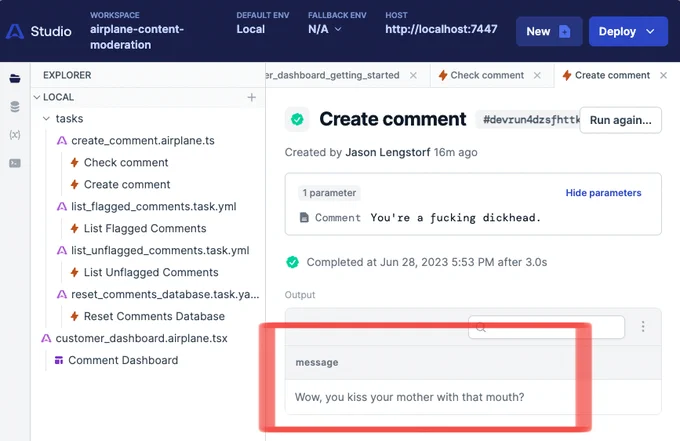Click the Run again... button
This screenshot has width=680, height=441.
[621, 120]
